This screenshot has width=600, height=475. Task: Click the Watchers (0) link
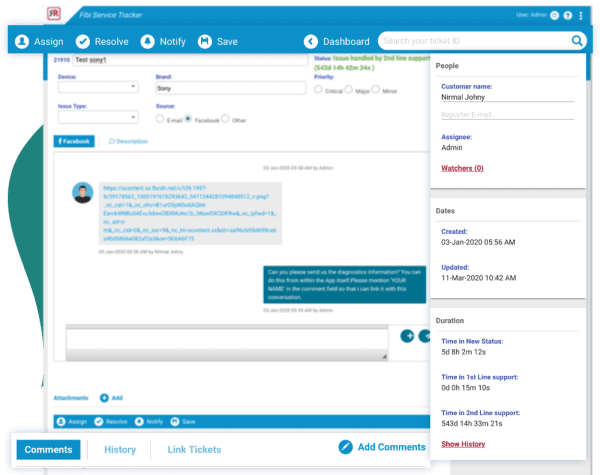pyautogui.click(x=462, y=168)
